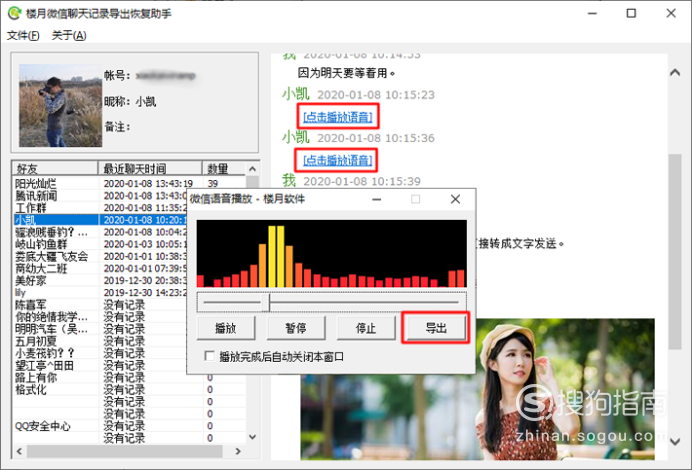Select friend 陈喜军 in list

[30, 305]
